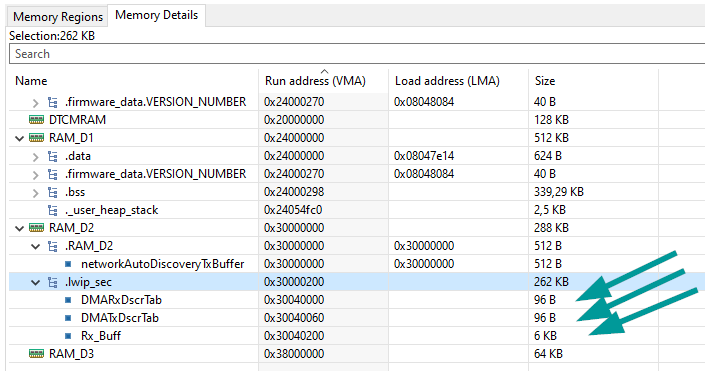Select the Rx_Buff entry

[101, 336]
